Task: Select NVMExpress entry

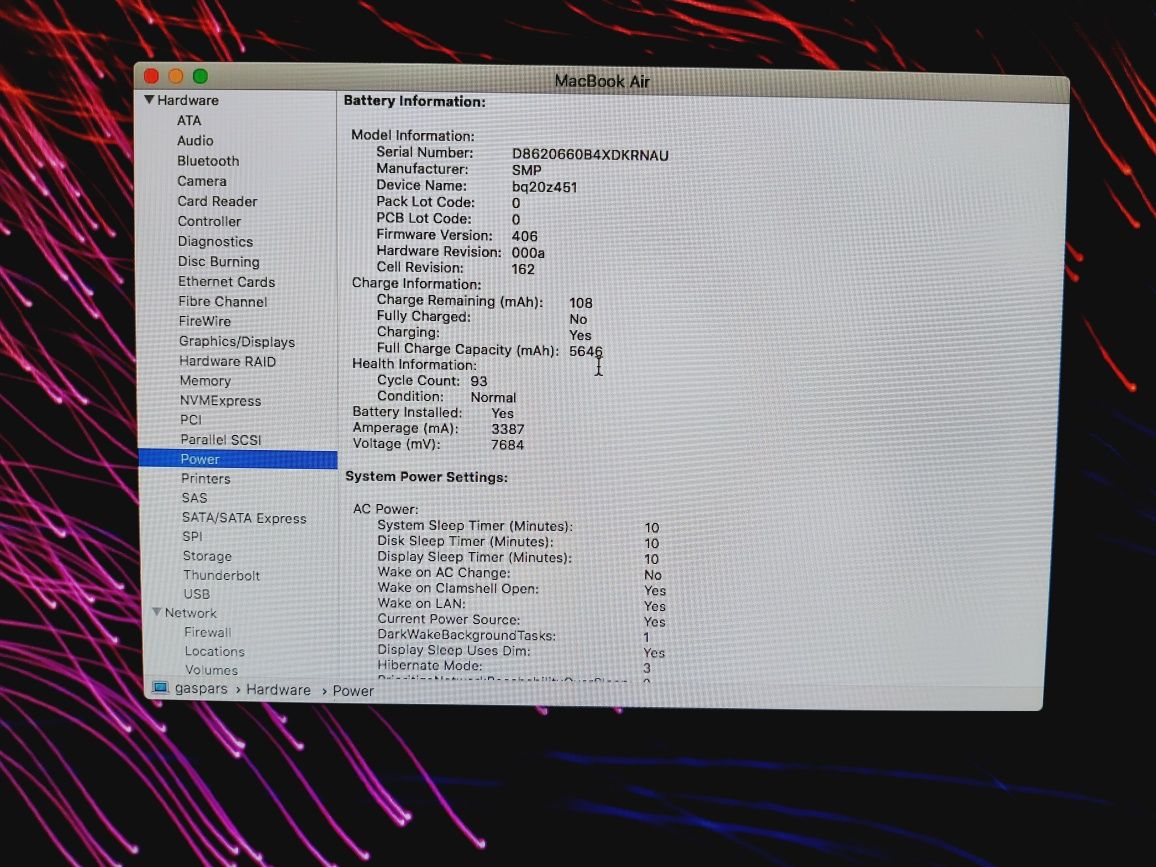Action: [x=220, y=400]
